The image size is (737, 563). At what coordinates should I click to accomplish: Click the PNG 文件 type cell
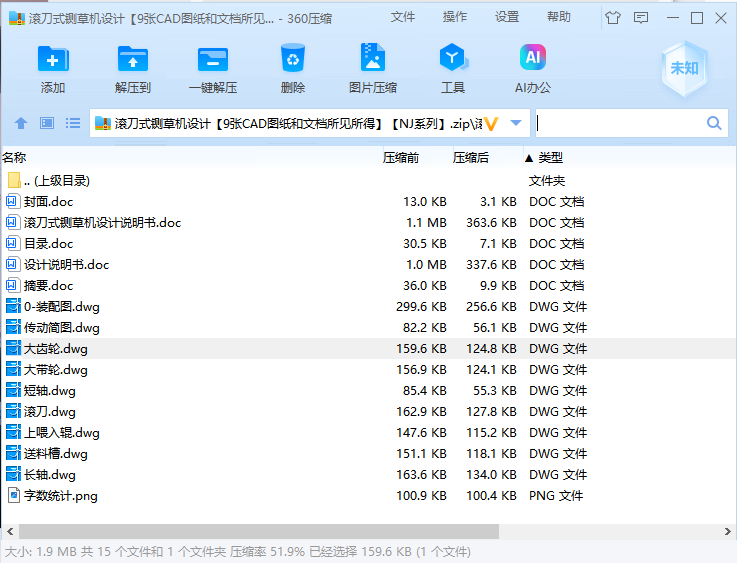pos(556,495)
